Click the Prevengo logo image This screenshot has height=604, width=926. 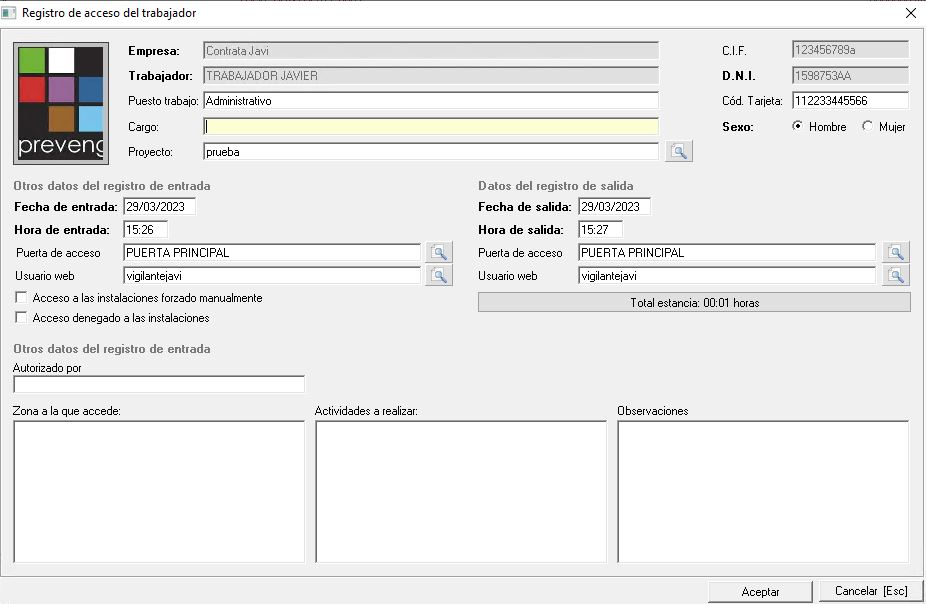tap(61, 103)
